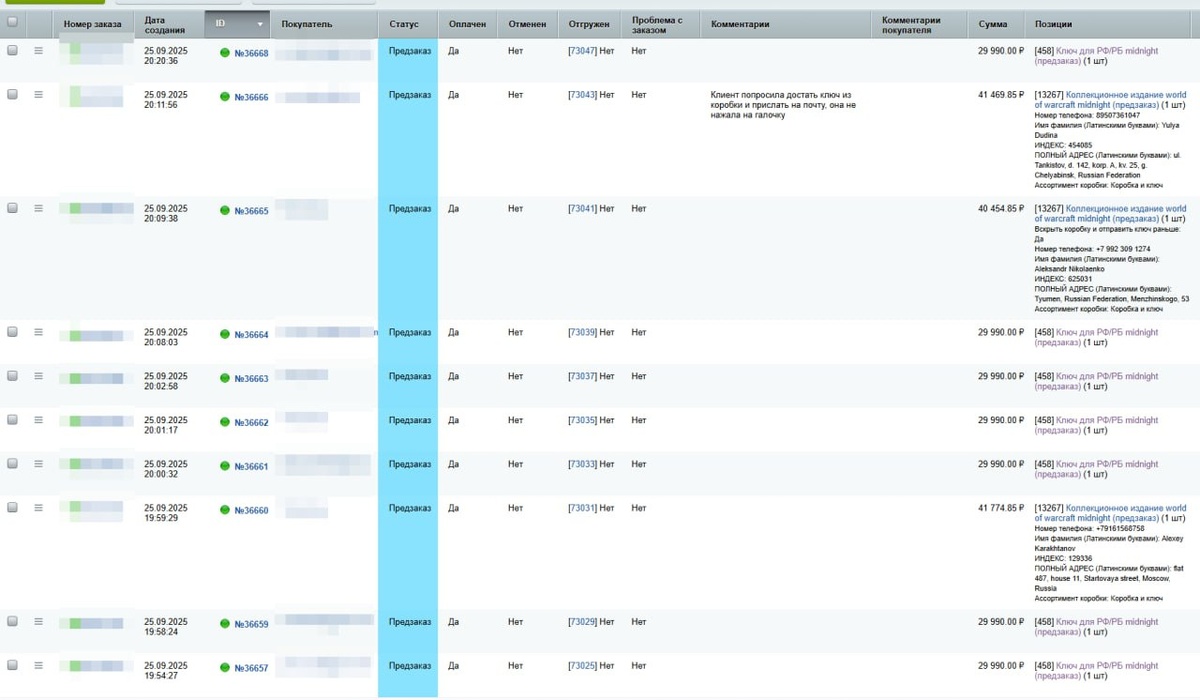Tick checkbox for order №36657
The height and width of the screenshot is (700, 1200).
click(12, 665)
